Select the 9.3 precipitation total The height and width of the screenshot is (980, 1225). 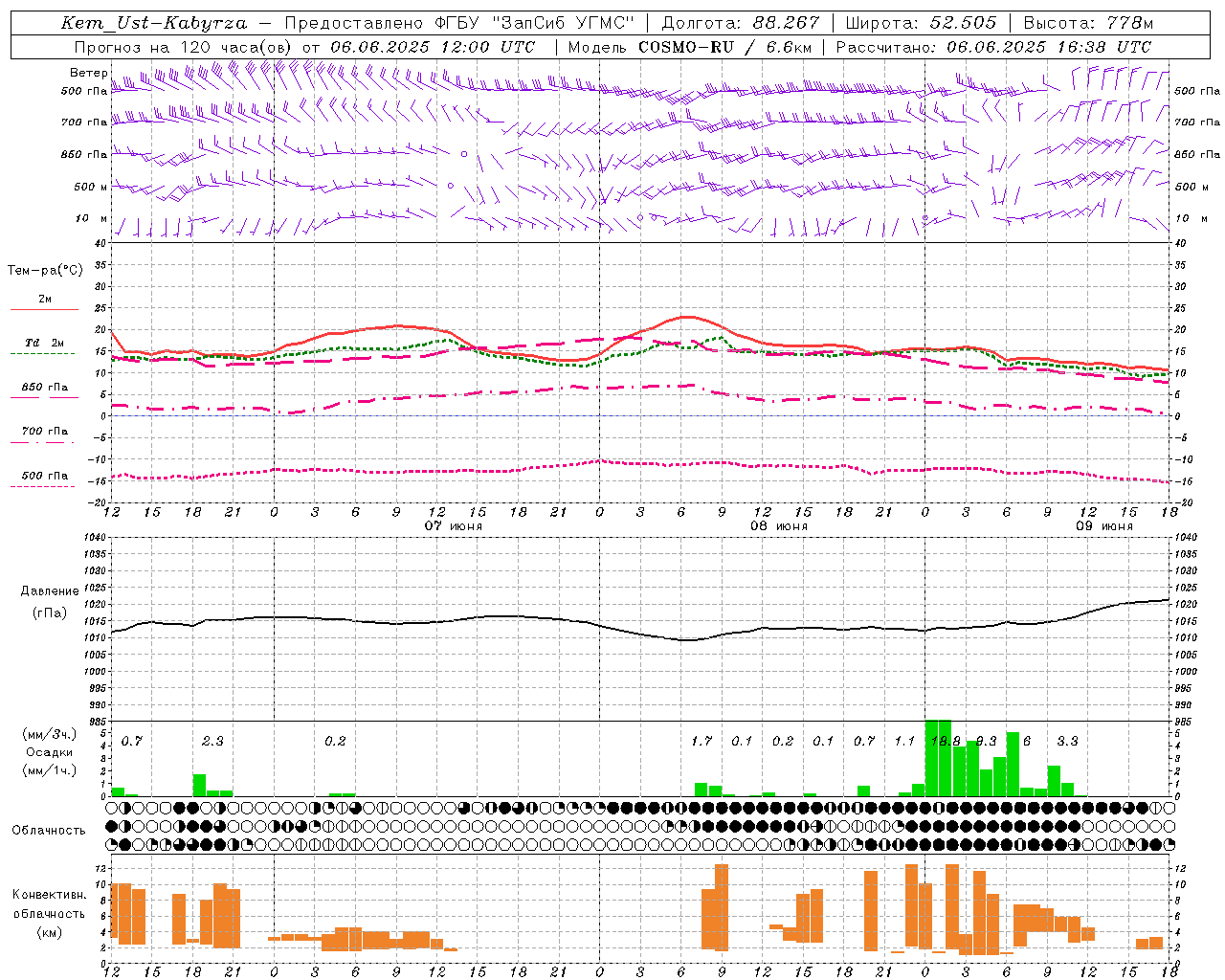(987, 741)
